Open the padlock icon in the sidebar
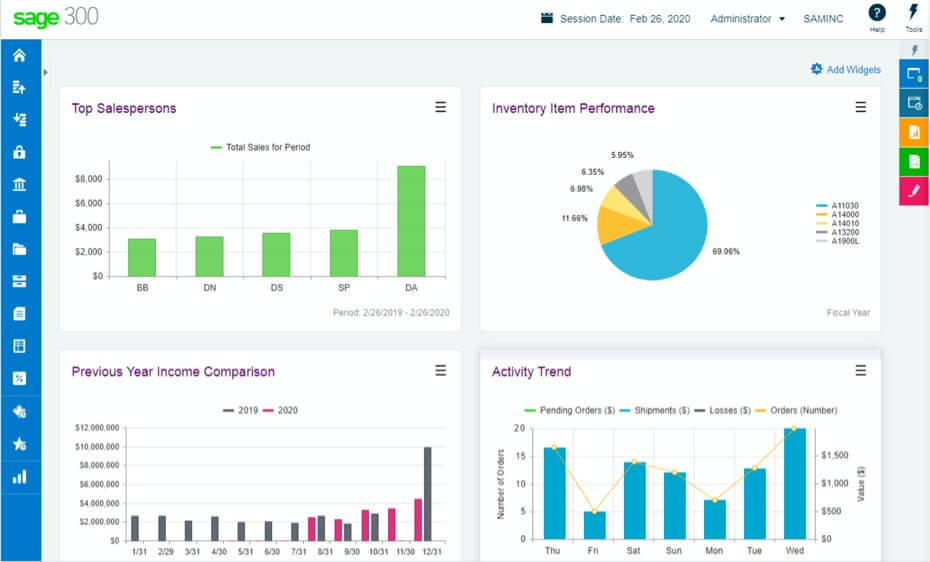Viewport: 930px width, 562px height. pos(19,152)
